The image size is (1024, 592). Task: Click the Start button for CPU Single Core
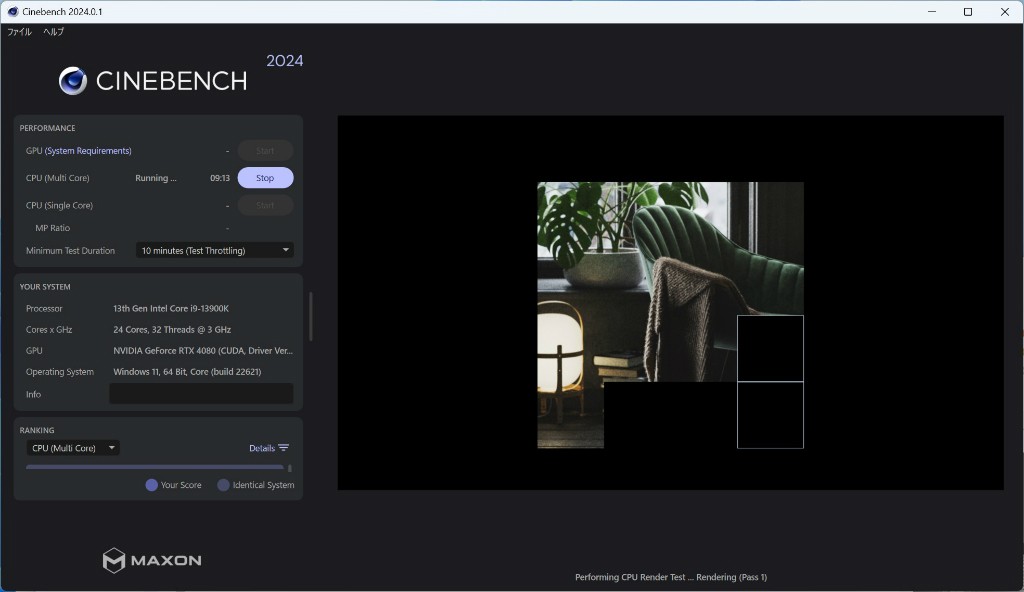(x=265, y=205)
